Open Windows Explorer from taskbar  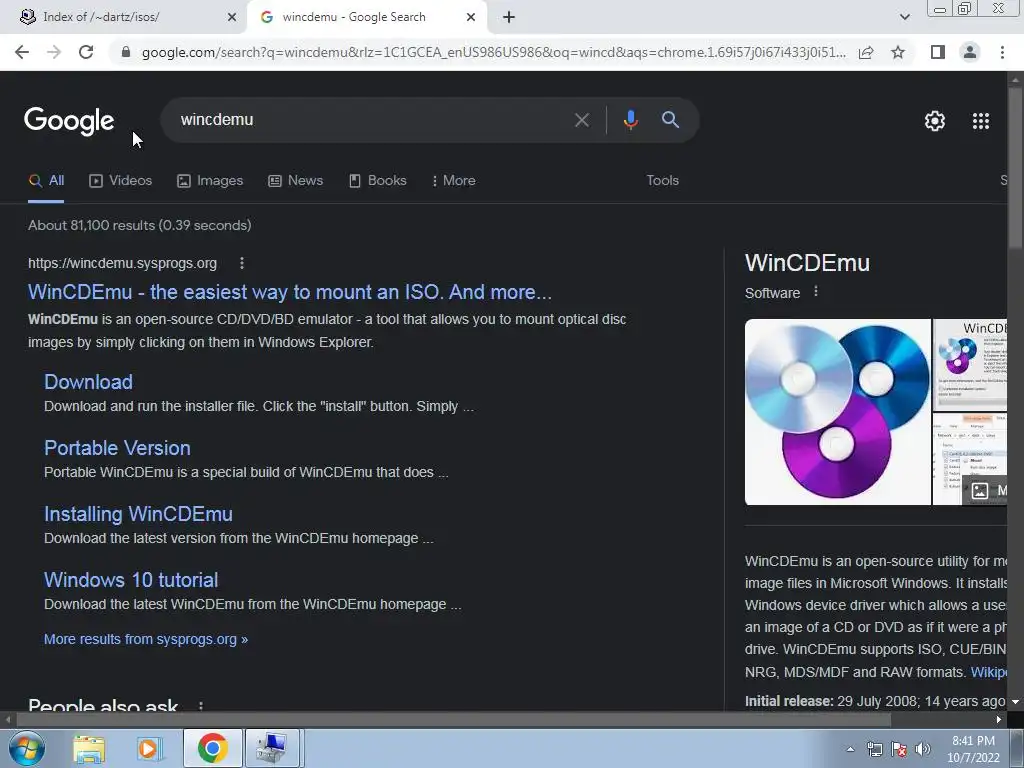coord(89,749)
